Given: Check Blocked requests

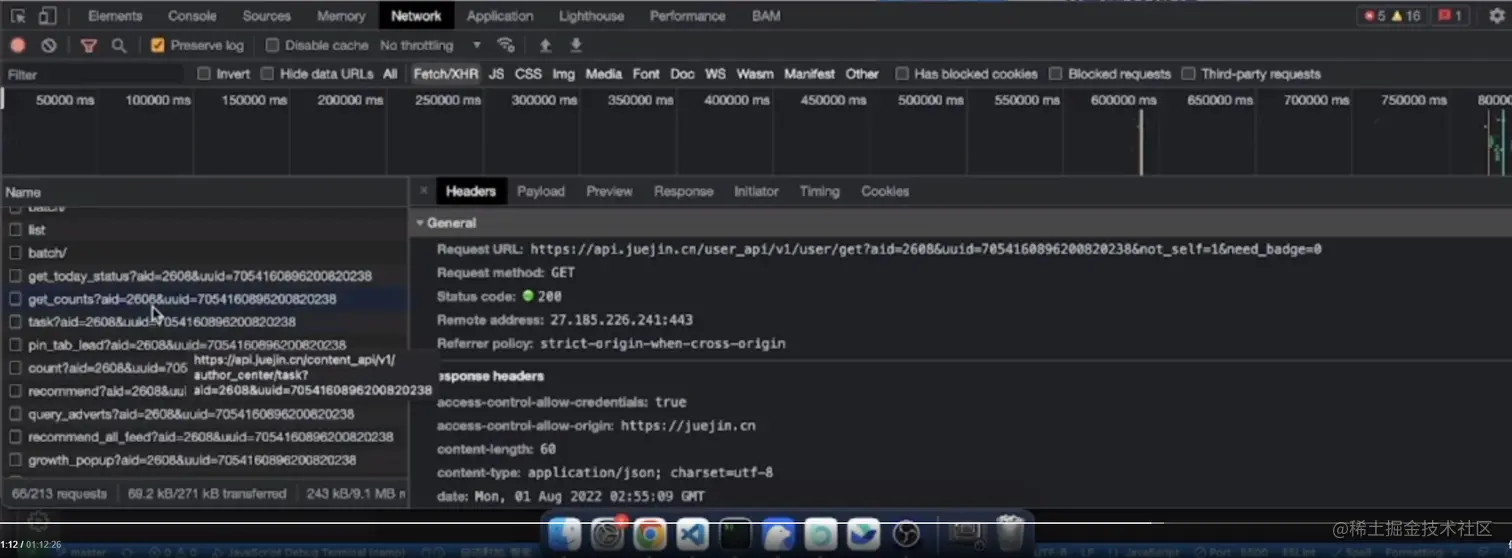Looking at the screenshot, I should [1055, 74].
